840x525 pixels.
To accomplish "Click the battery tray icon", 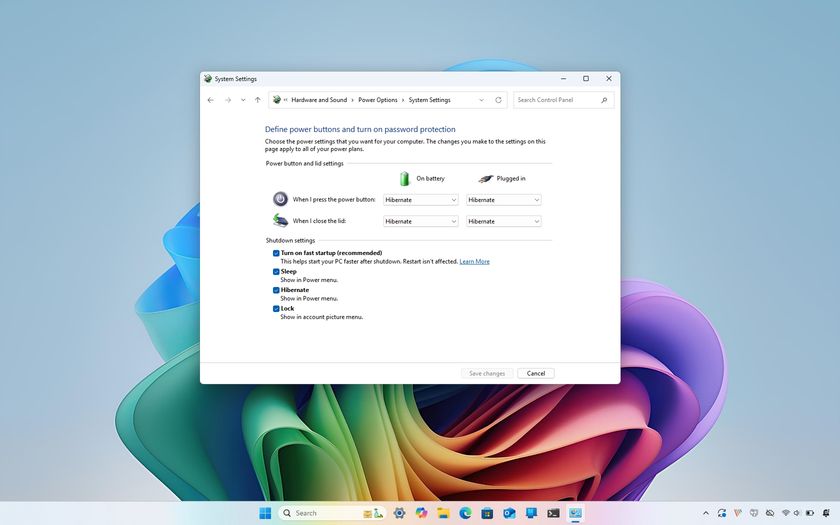I will pyautogui.click(x=810, y=513).
